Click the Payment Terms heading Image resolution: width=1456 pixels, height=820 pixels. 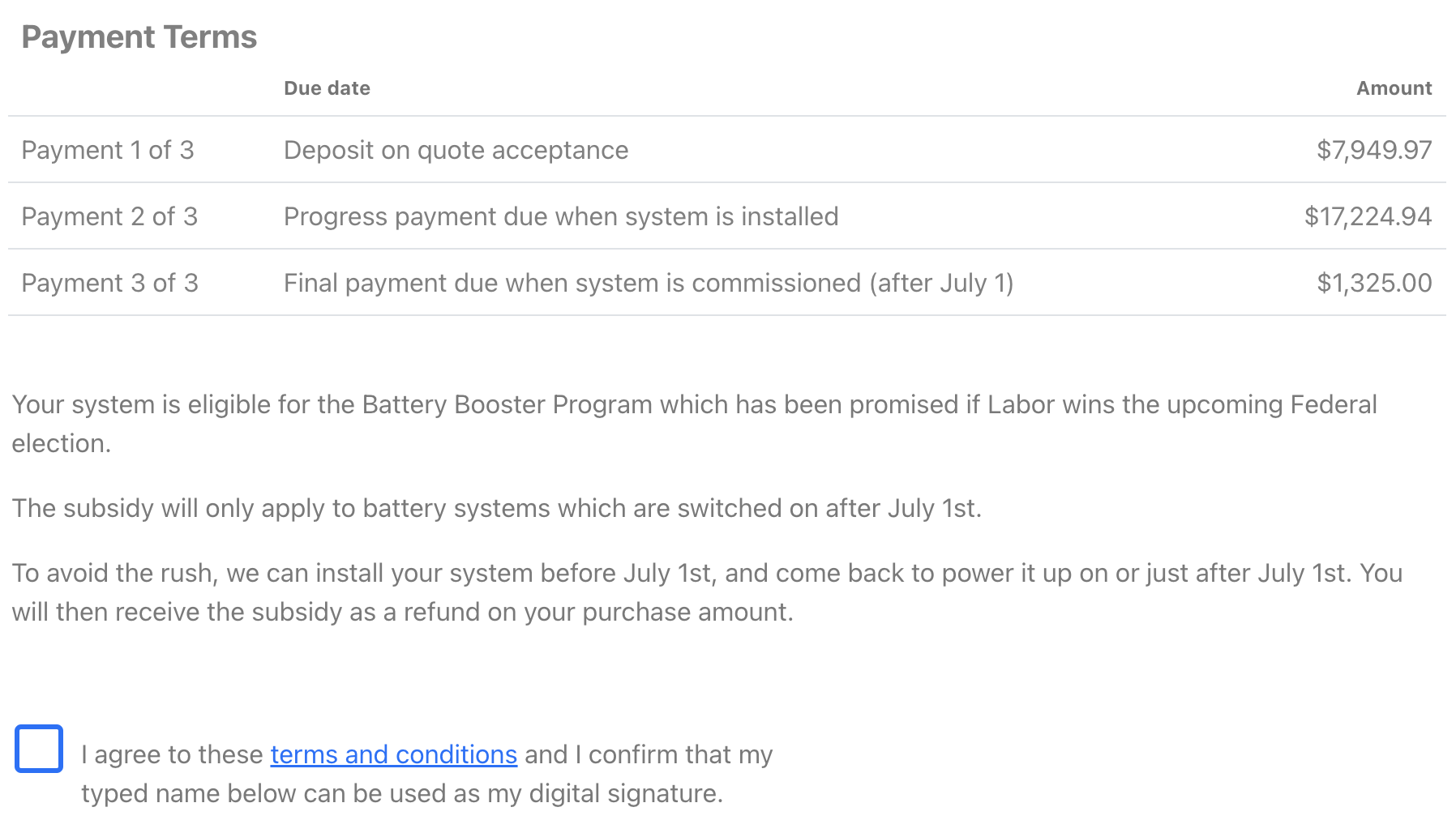pyautogui.click(x=139, y=37)
